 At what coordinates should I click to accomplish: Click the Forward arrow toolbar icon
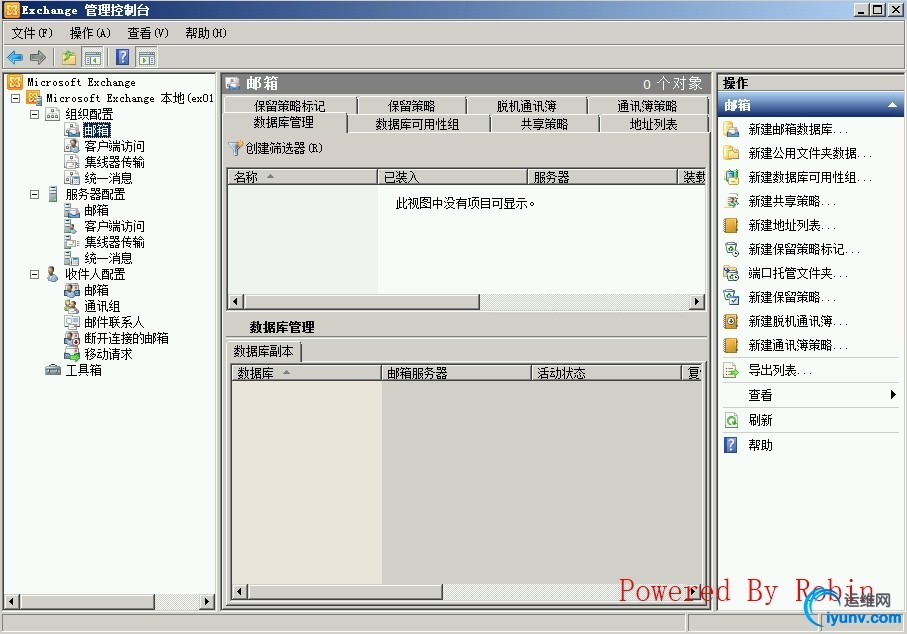(x=38, y=57)
